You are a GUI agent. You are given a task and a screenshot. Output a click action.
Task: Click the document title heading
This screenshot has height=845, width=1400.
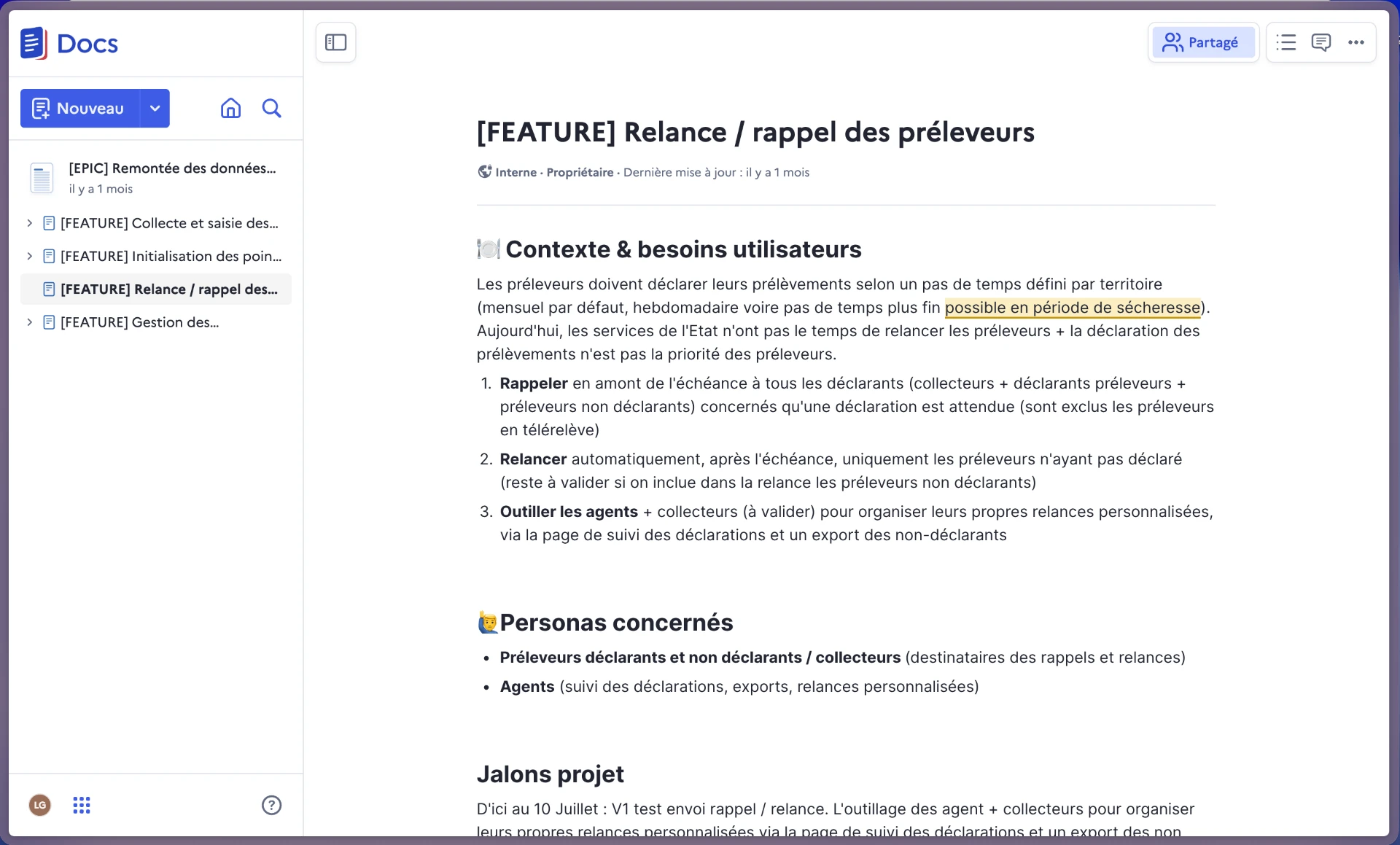point(755,132)
